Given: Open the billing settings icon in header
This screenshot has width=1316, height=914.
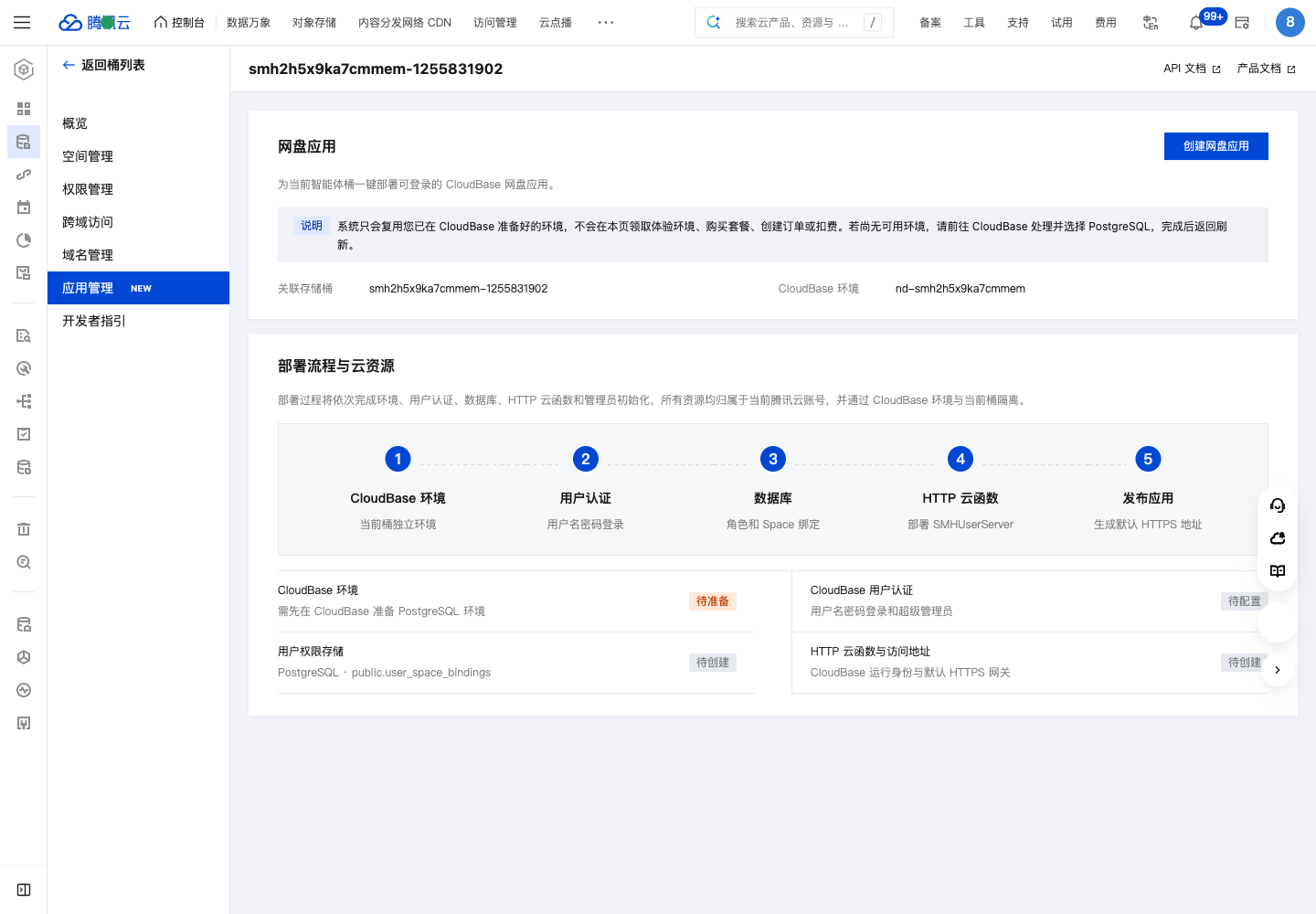Looking at the screenshot, I should [1242, 22].
